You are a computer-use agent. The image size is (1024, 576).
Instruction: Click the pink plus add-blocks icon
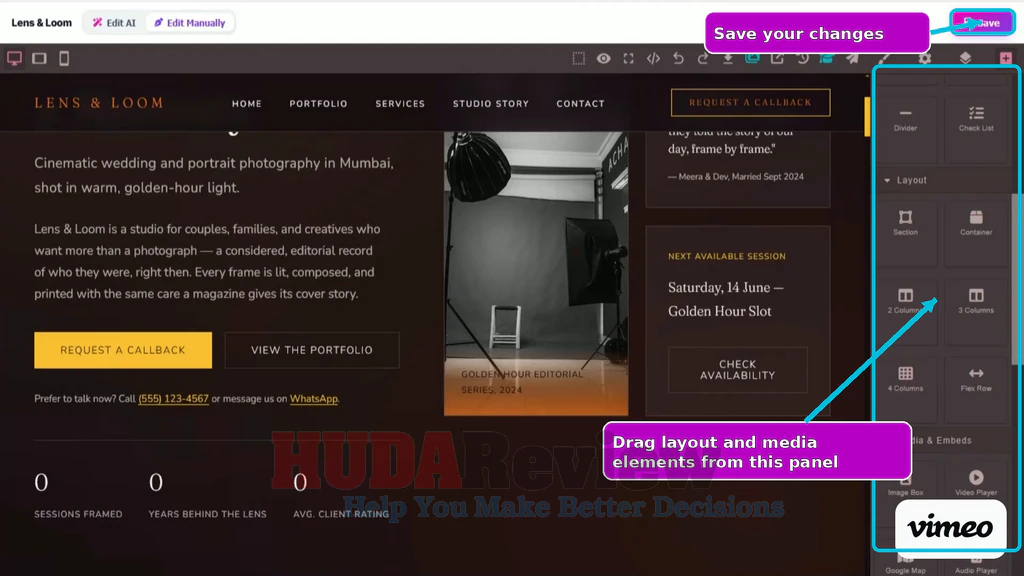[1006, 59]
